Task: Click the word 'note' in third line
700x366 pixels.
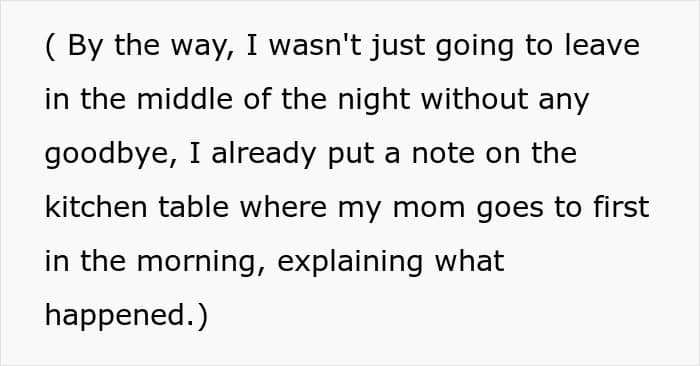Action: [443, 155]
